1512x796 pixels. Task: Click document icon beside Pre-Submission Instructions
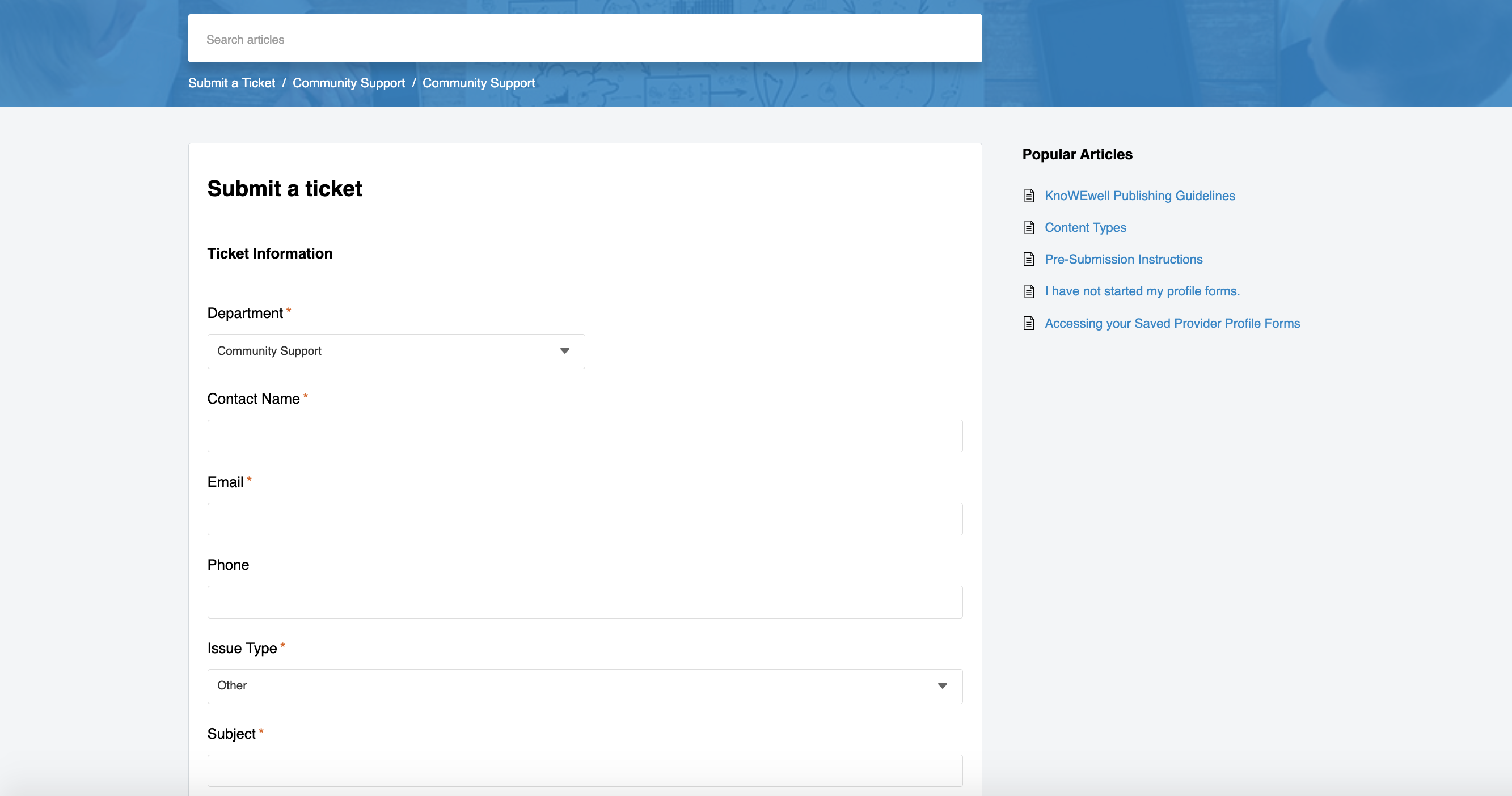(x=1028, y=259)
